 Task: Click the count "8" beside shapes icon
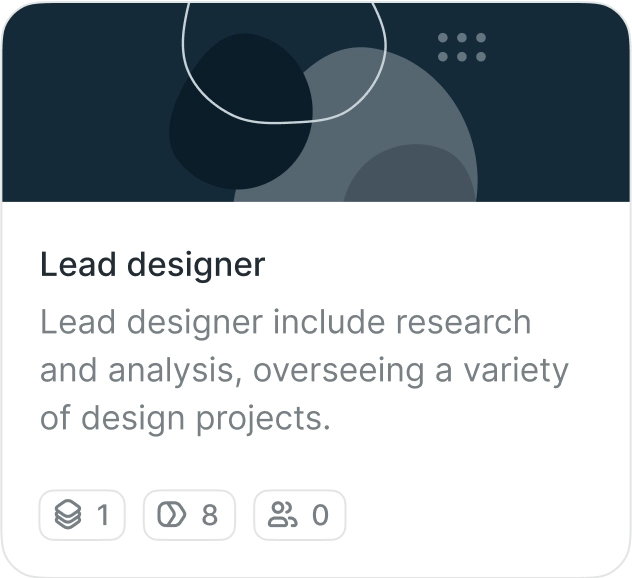click(209, 516)
